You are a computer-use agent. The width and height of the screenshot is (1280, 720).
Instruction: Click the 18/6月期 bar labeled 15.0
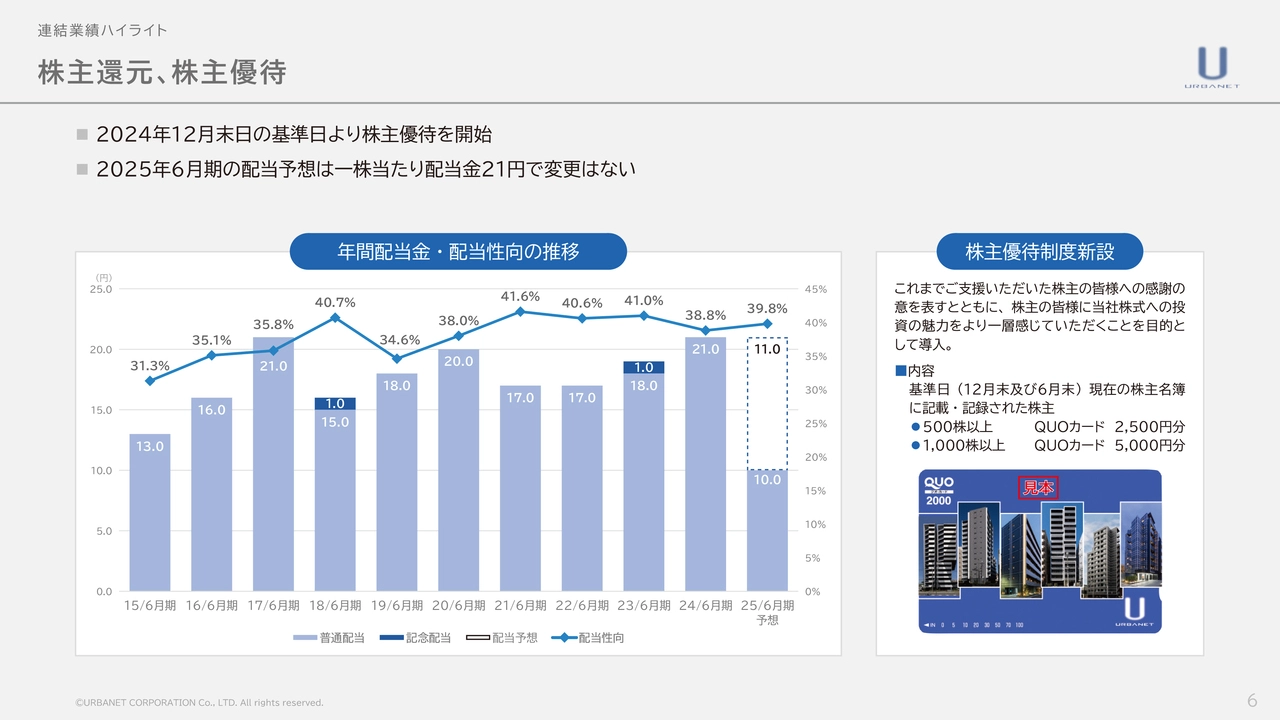tap(335, 500)
